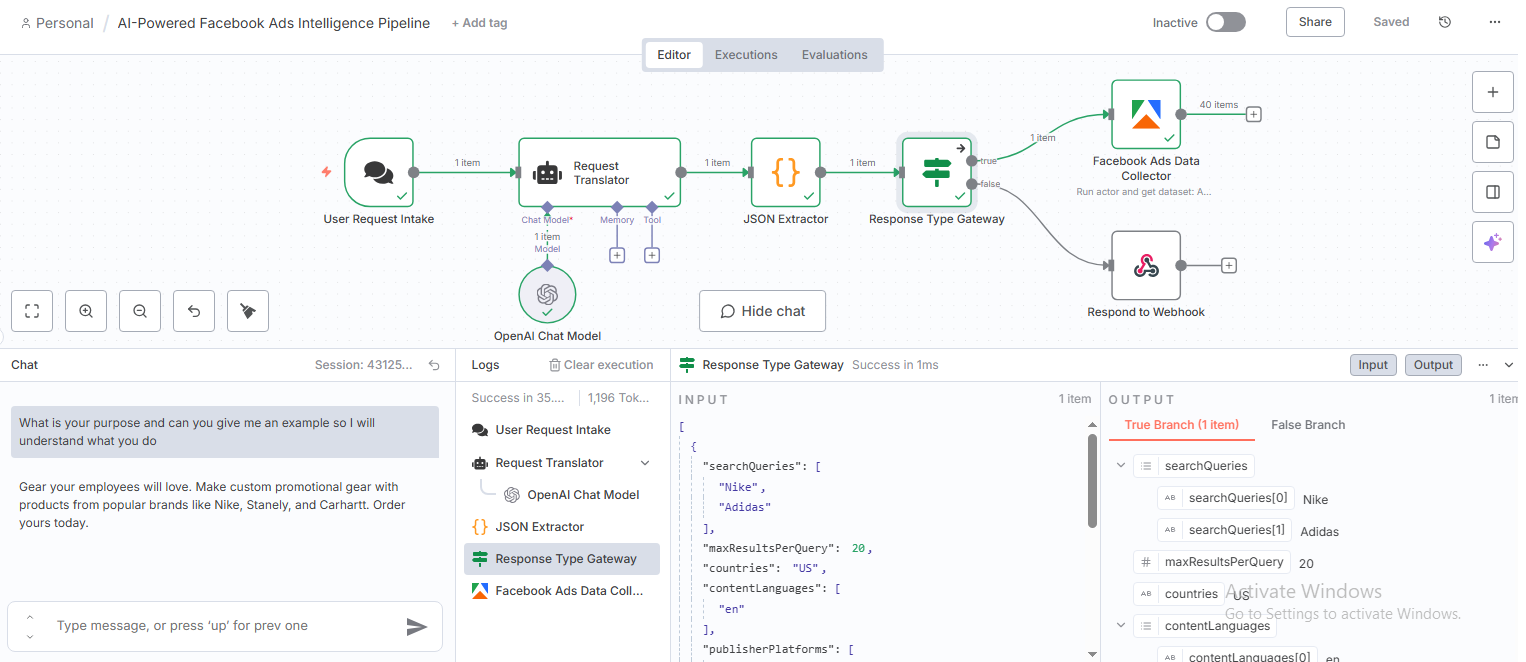Open the Facebook Ads Data Collector node
This screenshot has height=662, width=1526.
(1145, 114)
